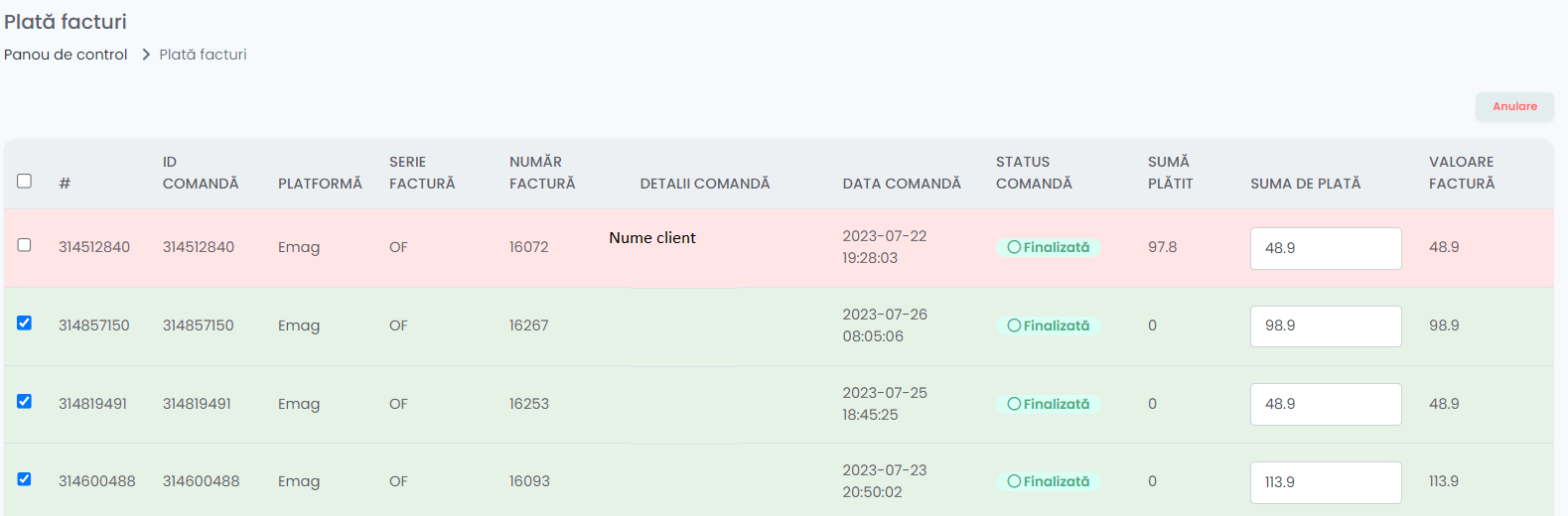The height and width of the screenshot is (516, 1568).
Task: Edit the amount field for invoice 16072
Action: [x=1326, y=248]
